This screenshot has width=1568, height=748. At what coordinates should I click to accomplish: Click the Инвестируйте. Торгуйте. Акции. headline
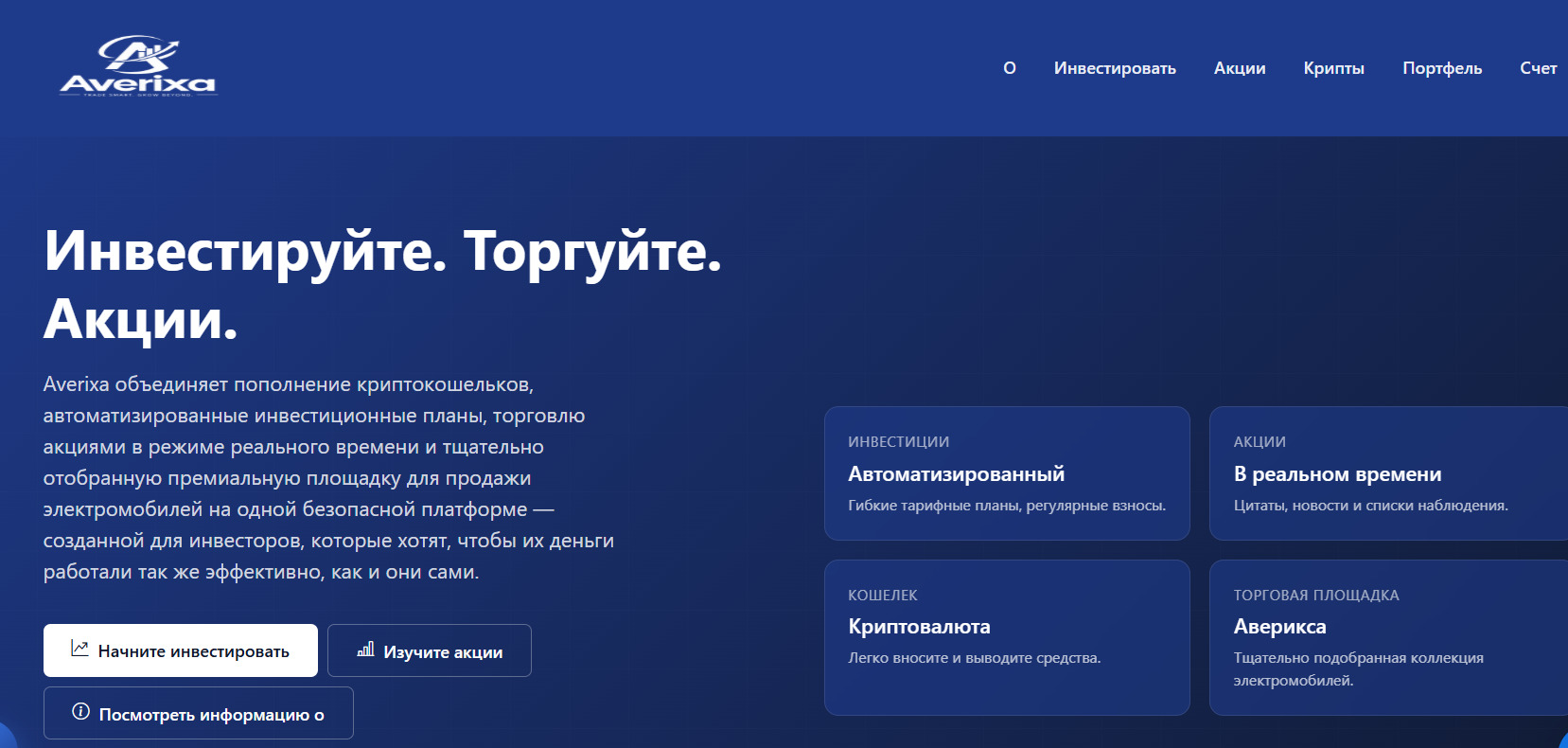pyautogui.click(x=382, y=284)
